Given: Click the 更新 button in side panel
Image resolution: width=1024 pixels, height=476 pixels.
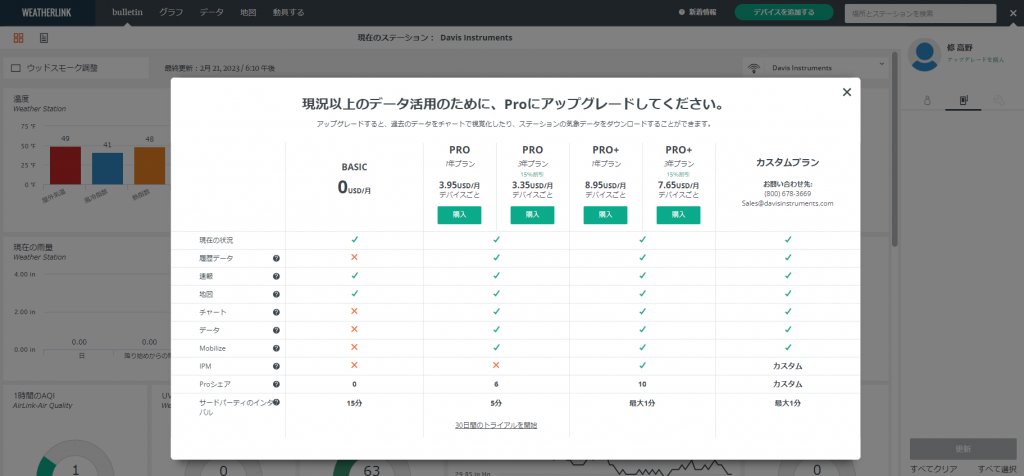Looking at the screenshot, I should coord(963,449).
